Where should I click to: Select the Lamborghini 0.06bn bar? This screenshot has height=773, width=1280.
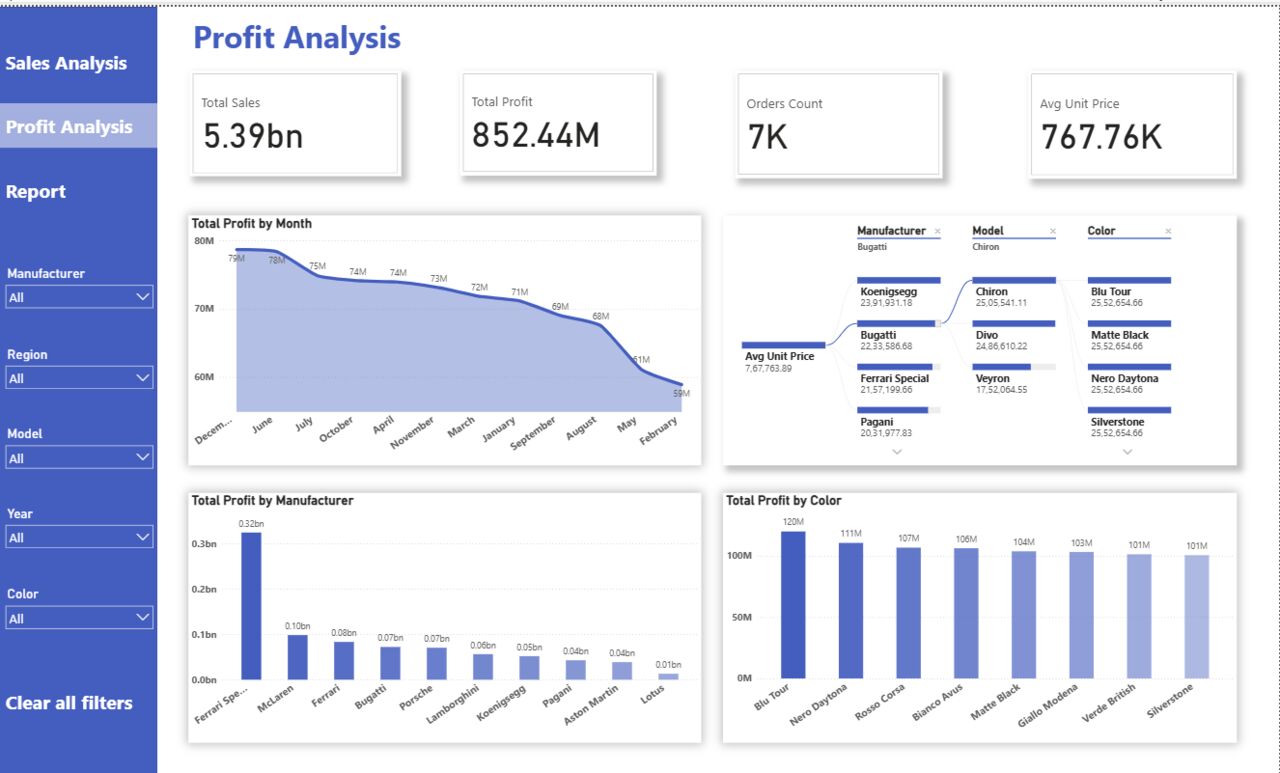483,667
